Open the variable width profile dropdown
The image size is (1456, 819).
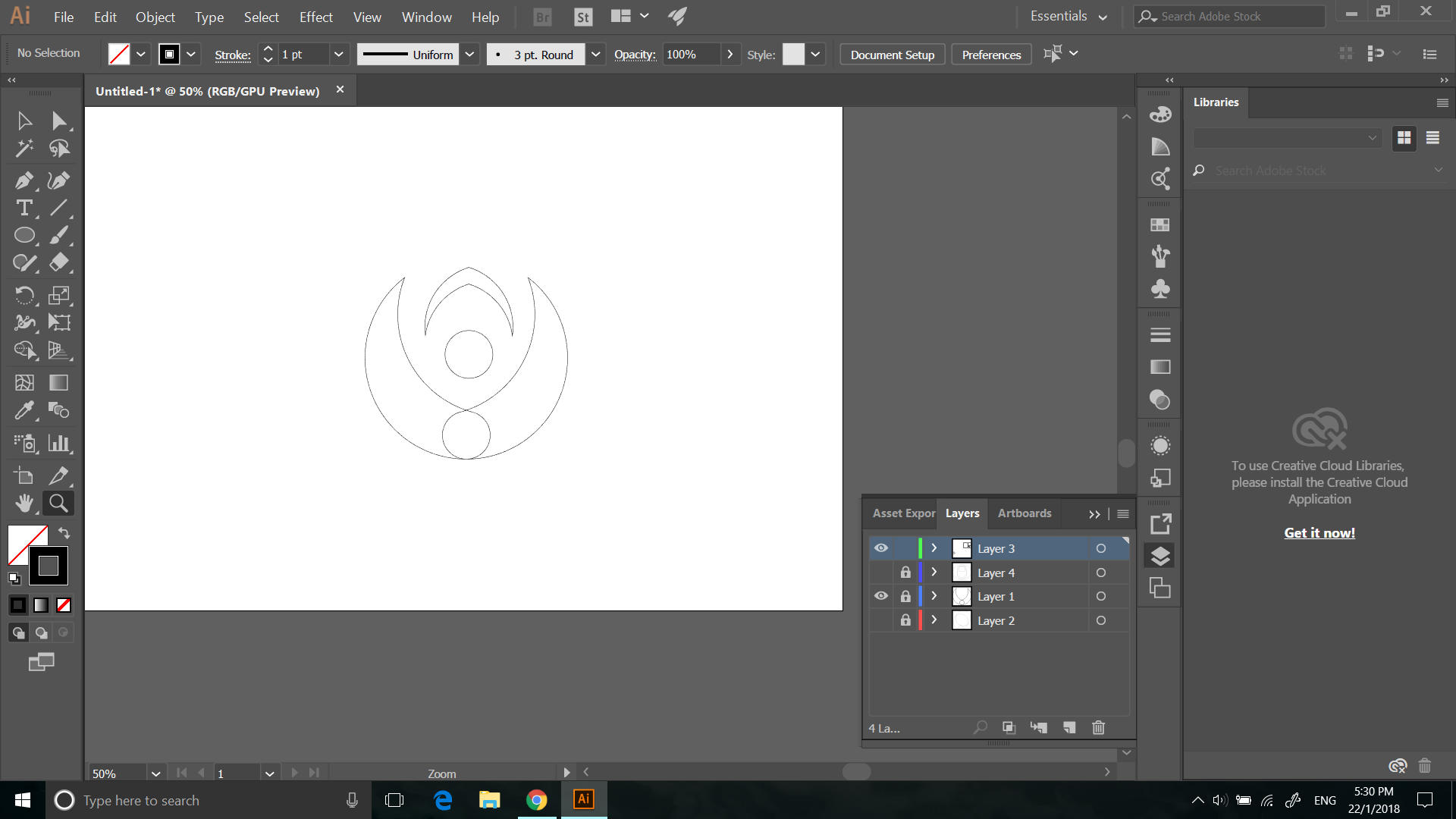point(470,54)
